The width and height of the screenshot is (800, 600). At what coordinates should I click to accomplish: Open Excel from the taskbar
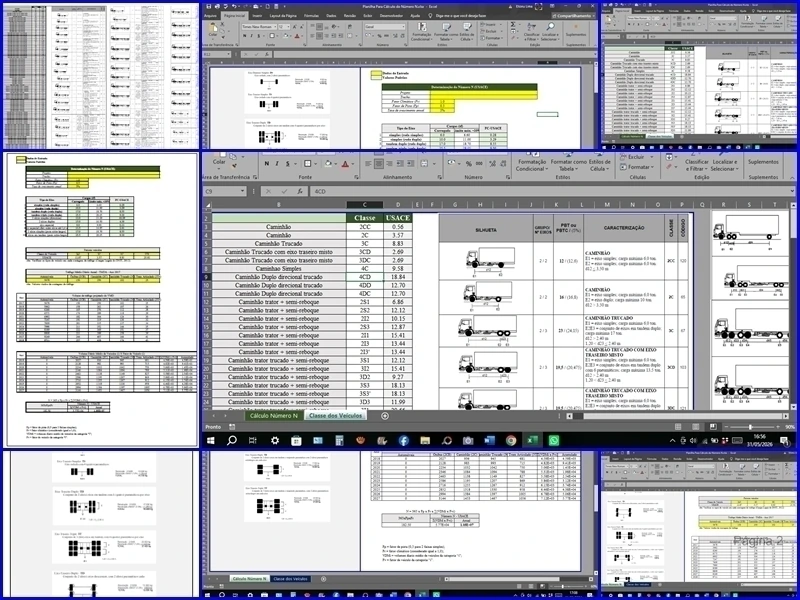[x=532, y=440]
